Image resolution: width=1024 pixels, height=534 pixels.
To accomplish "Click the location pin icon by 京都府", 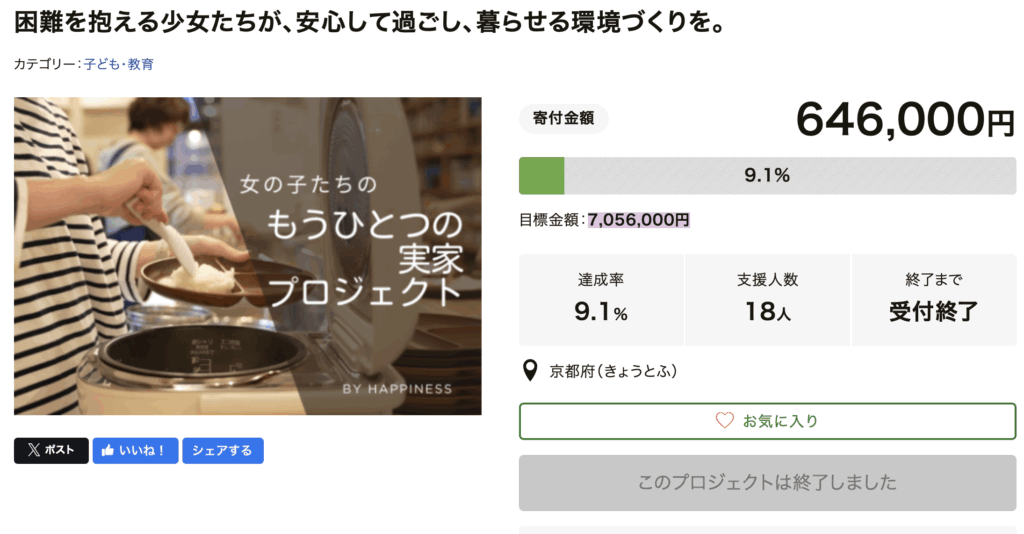I will click(x=531, y=372).
